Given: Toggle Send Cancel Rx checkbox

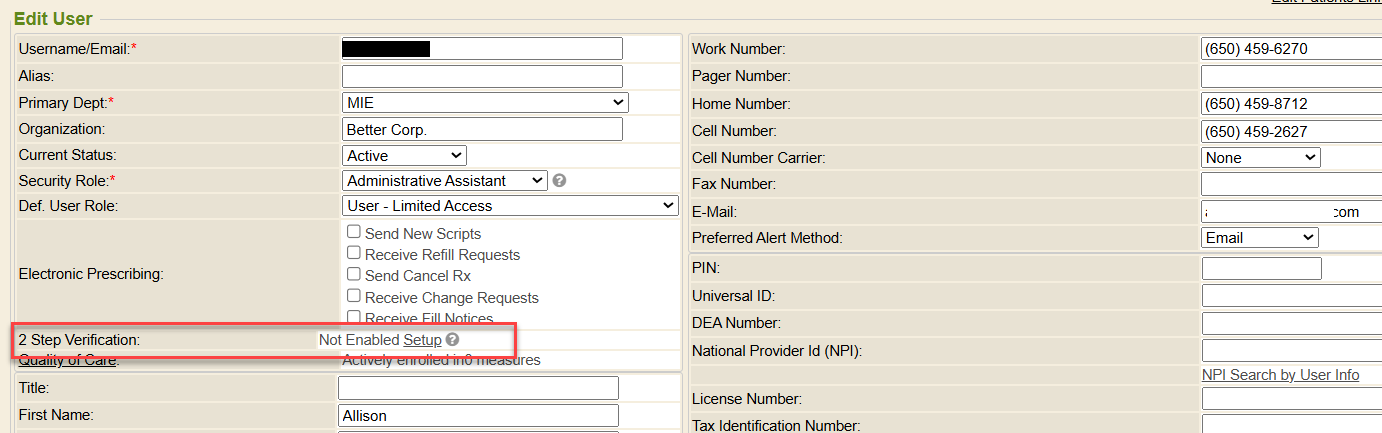Looking at the screenshot, I should pyautogui.click(x=354, y=275).
